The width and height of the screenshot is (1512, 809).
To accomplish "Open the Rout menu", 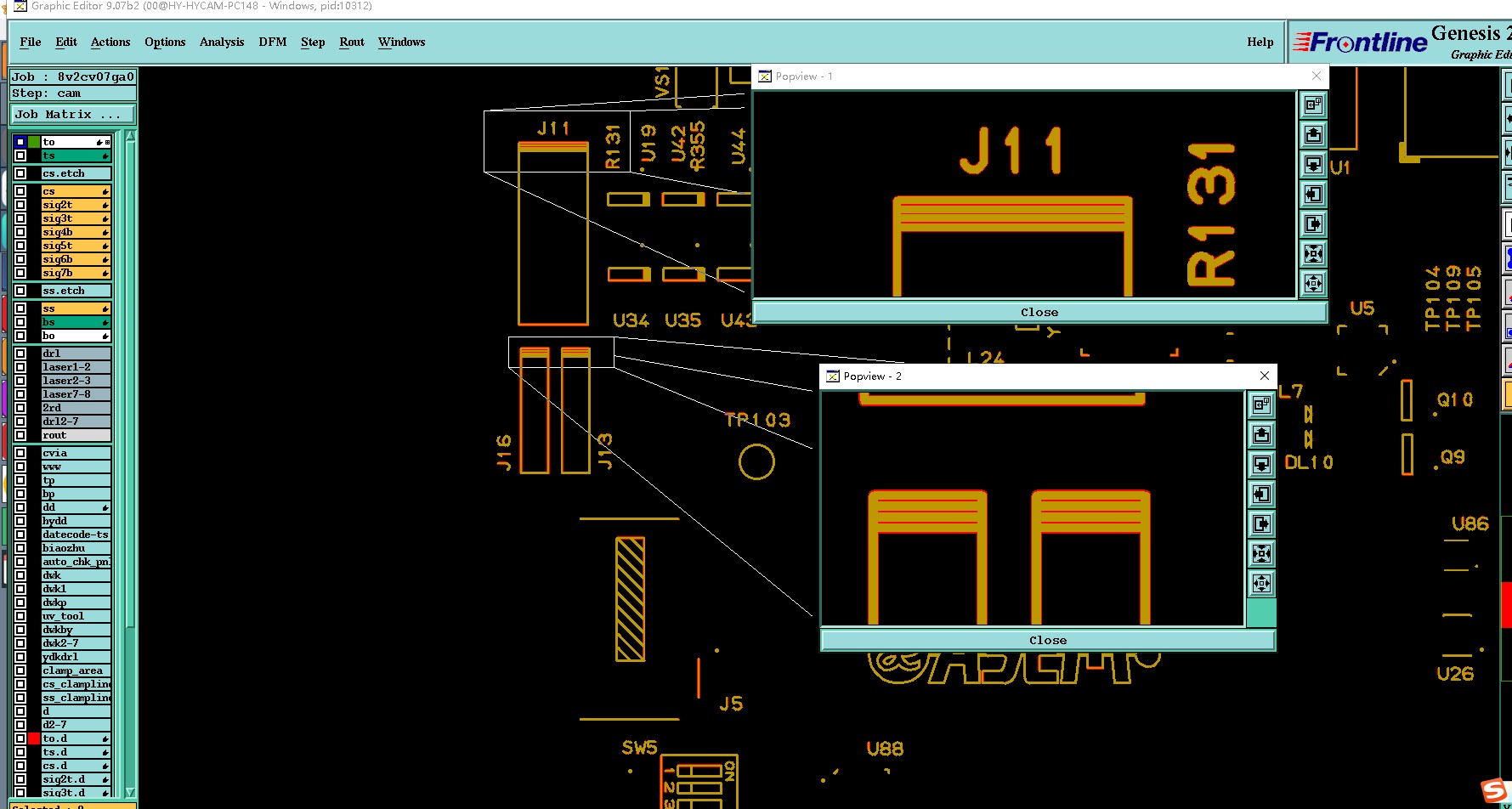I will pyautogui.click(x=352, y=42).
